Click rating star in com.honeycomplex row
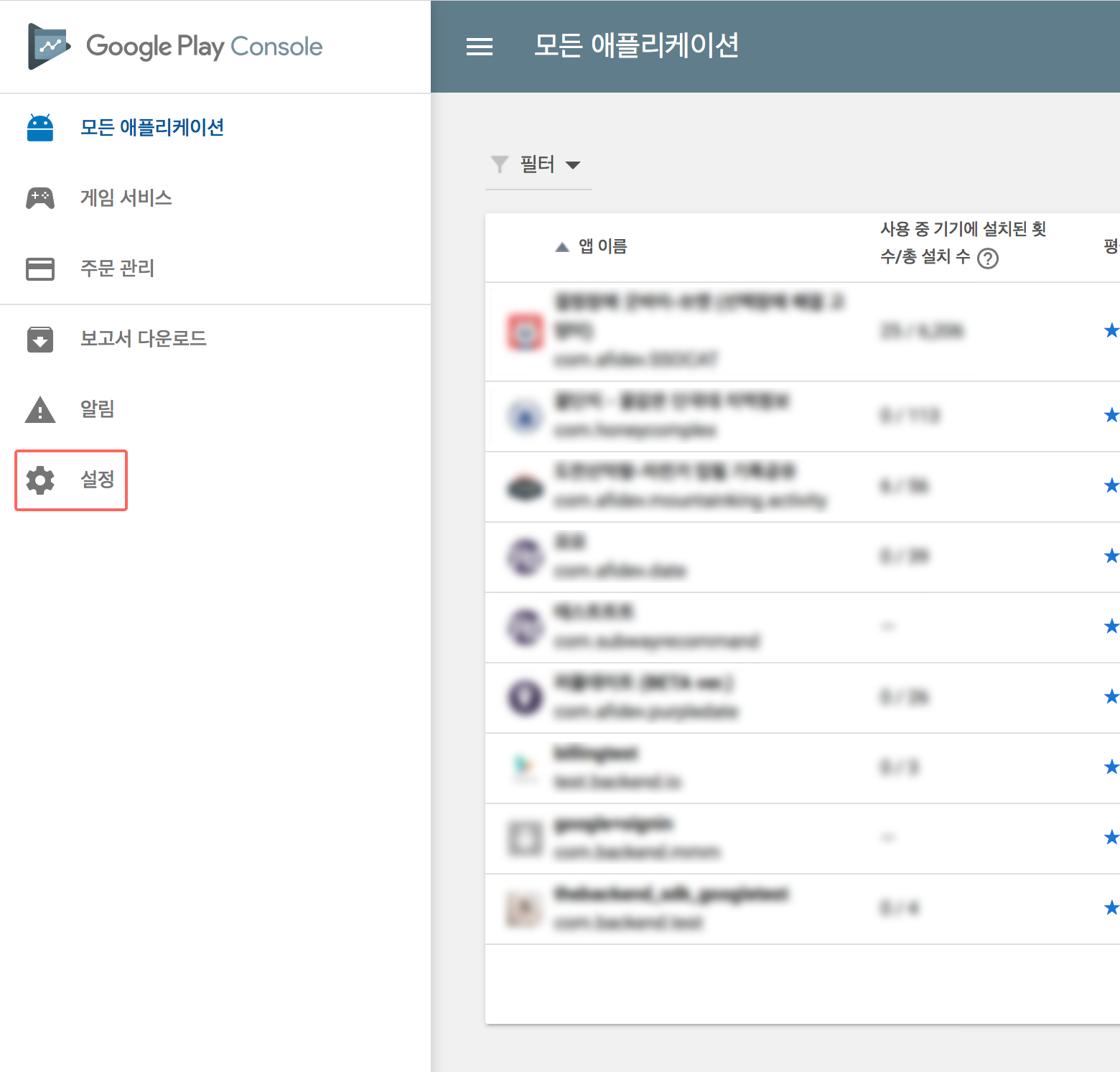The height and width of the screenshot is (1072, 1120). pyautogui.click(x=1111, y=415)
